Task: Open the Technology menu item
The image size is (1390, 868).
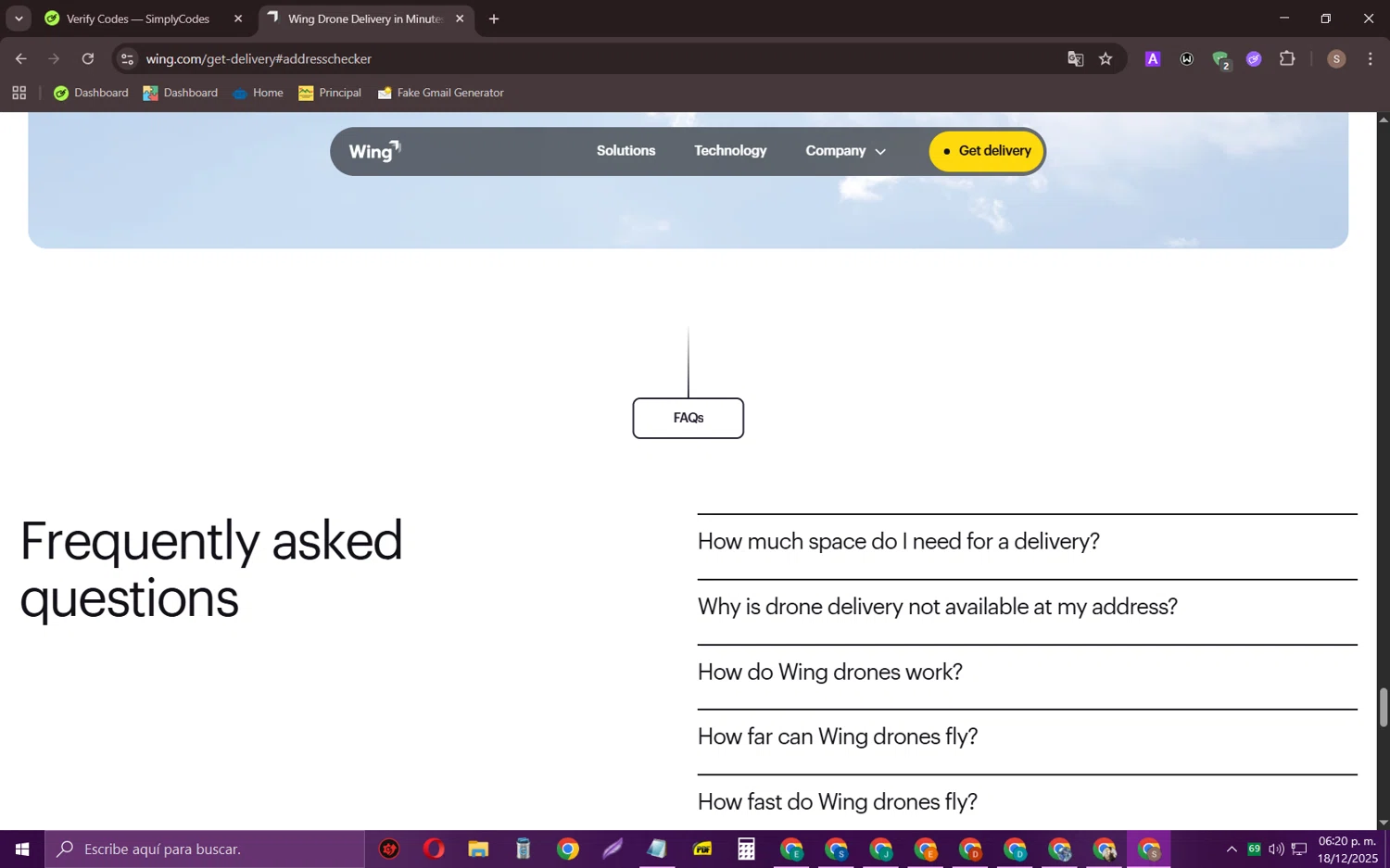Action: 730,151
